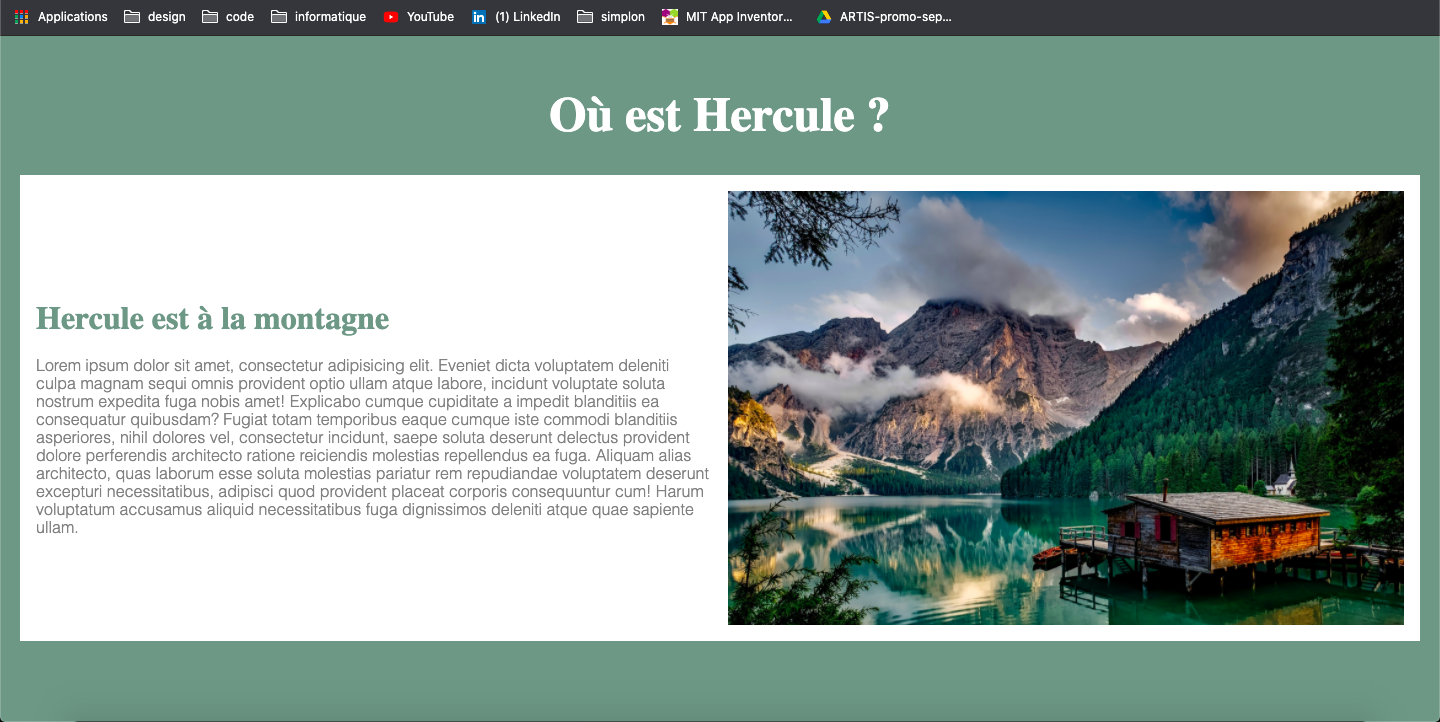
Task: Click the Google Drive icon for ARTIS-promo
Action: (x=824, y=17)
